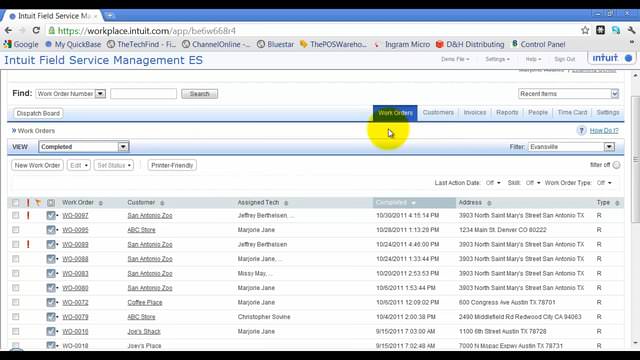
Task: Open the Dispatch Board
Action: coord(38,113)
